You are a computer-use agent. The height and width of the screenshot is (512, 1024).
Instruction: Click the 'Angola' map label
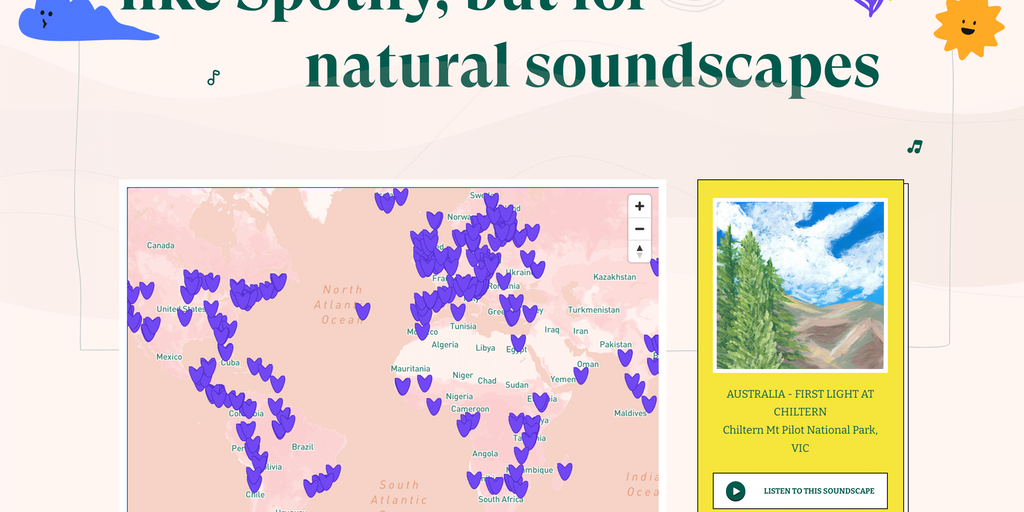tap(485, 453)
